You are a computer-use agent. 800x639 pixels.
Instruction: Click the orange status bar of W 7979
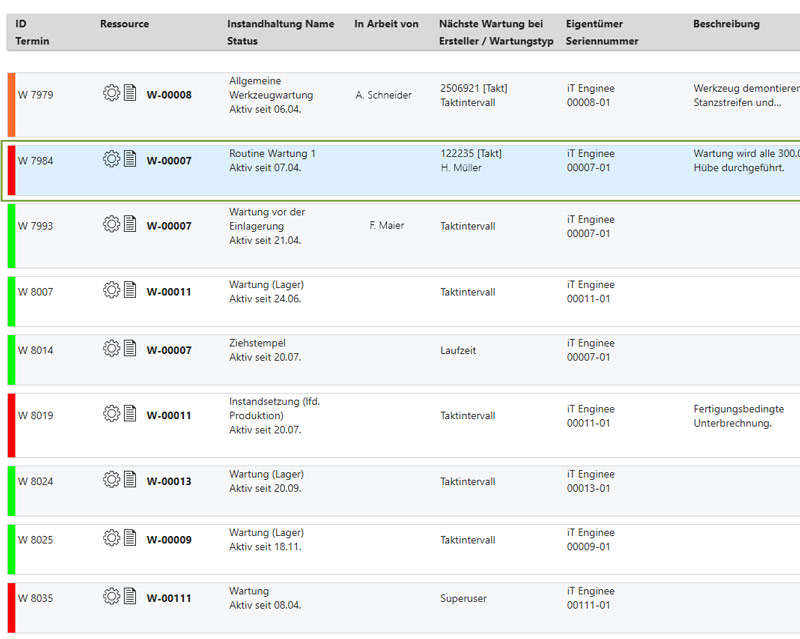point(11,103)
